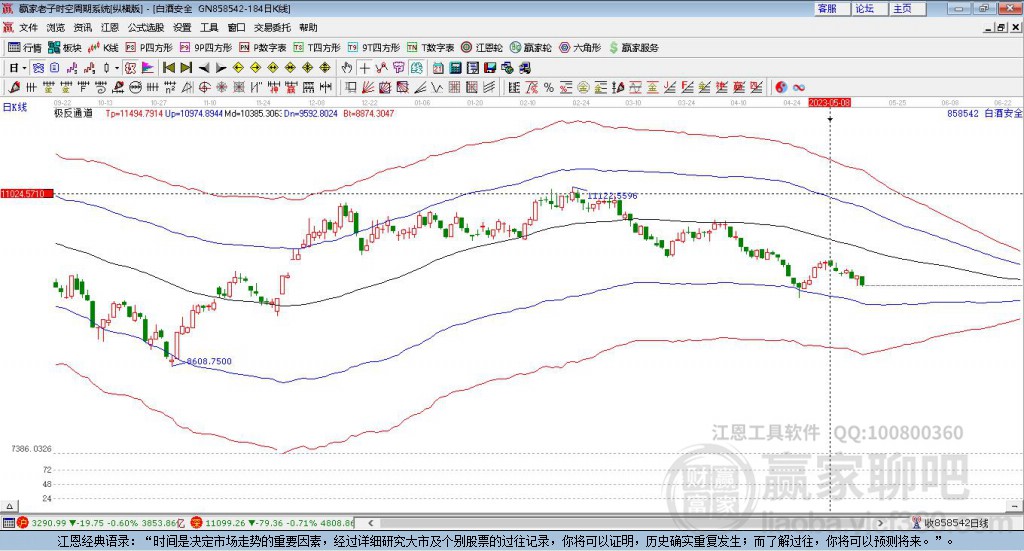Open the 文件 menu
The image size is (1024, 551).
click(x=28, y=27)
